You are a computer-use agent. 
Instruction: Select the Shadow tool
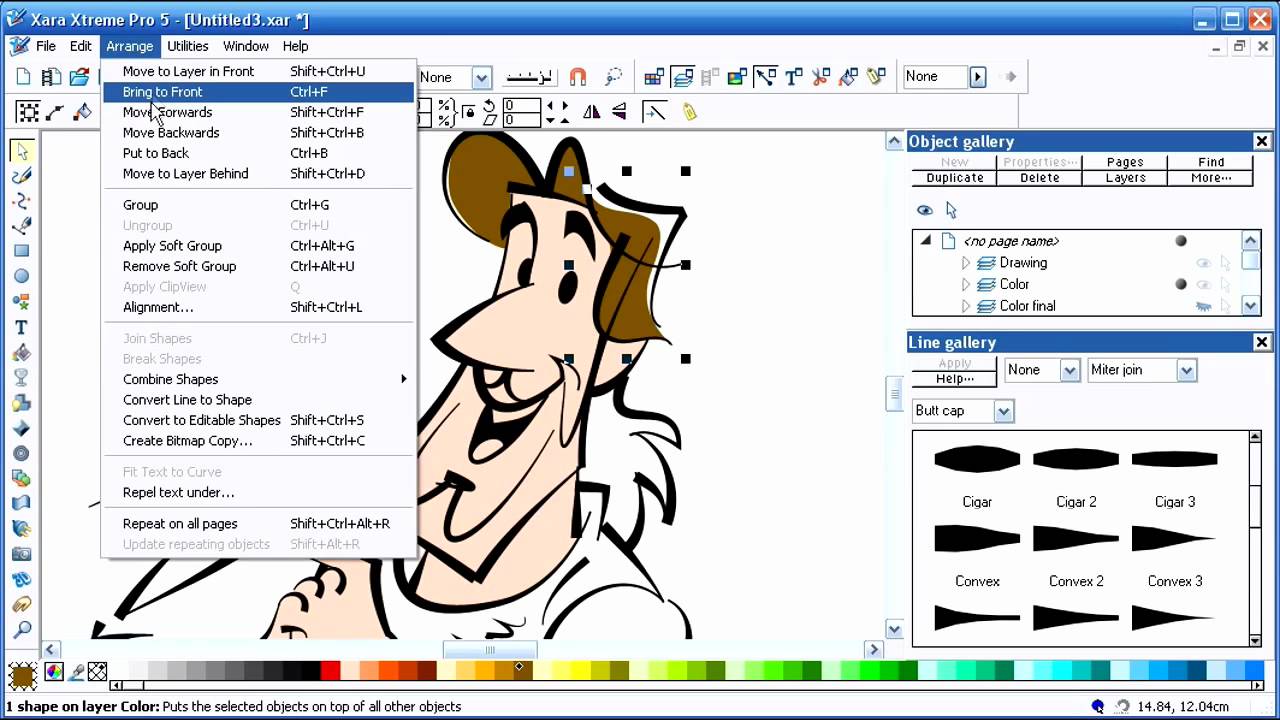(x=21, y=403)
